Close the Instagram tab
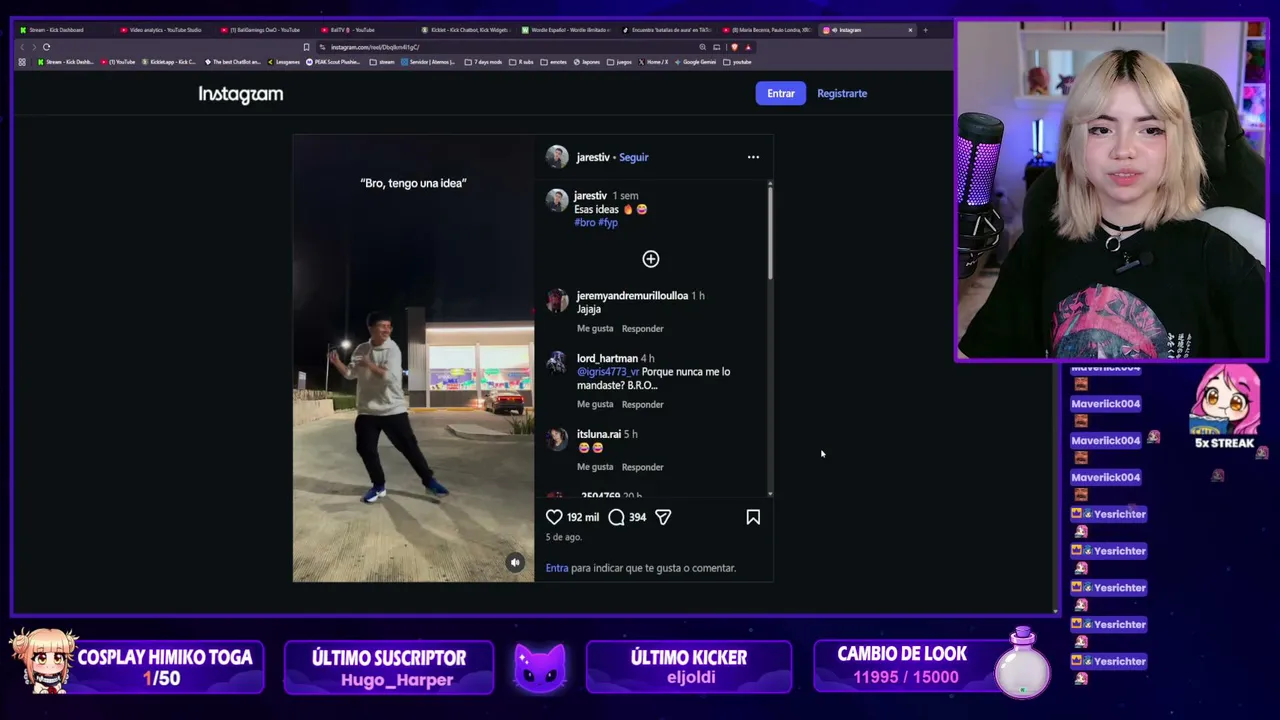 tap(910, 30)
